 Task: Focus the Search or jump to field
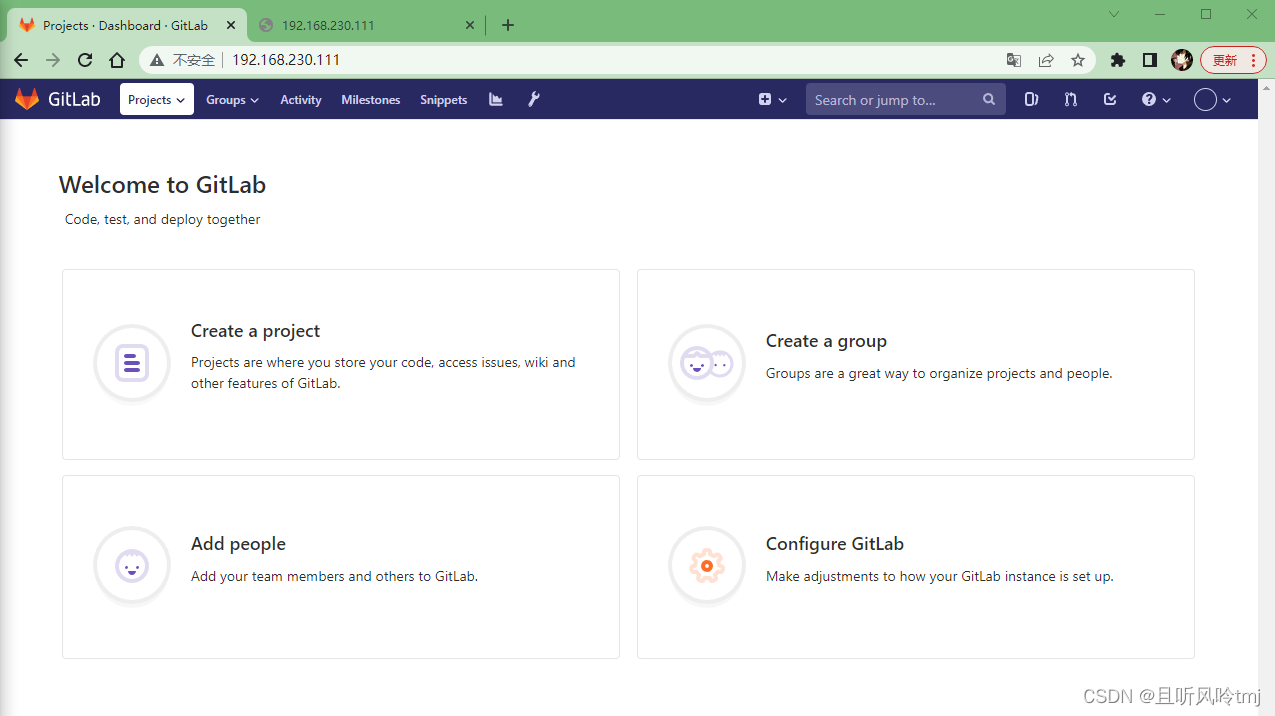[906, 99]
